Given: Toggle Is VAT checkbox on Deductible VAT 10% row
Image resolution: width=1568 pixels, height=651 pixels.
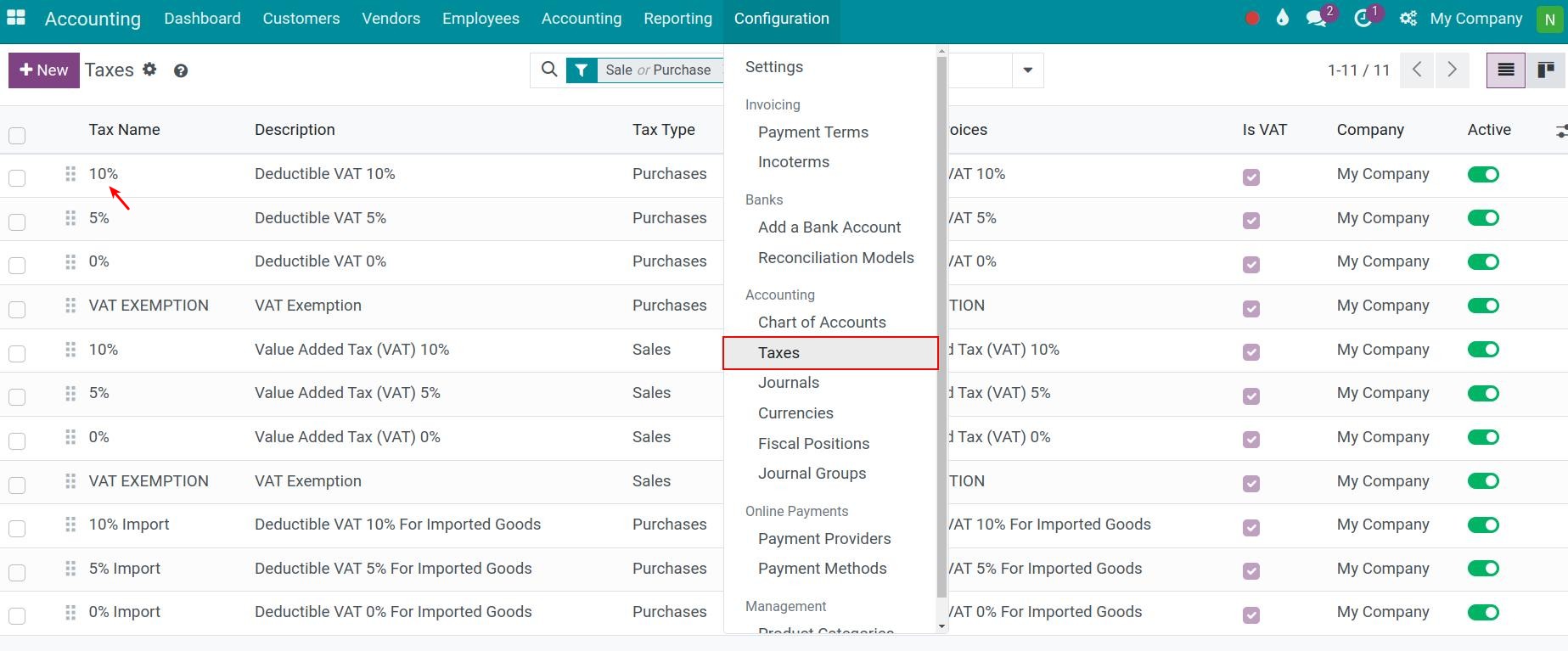Looking at the screenshot, I should coord(1250,177).
